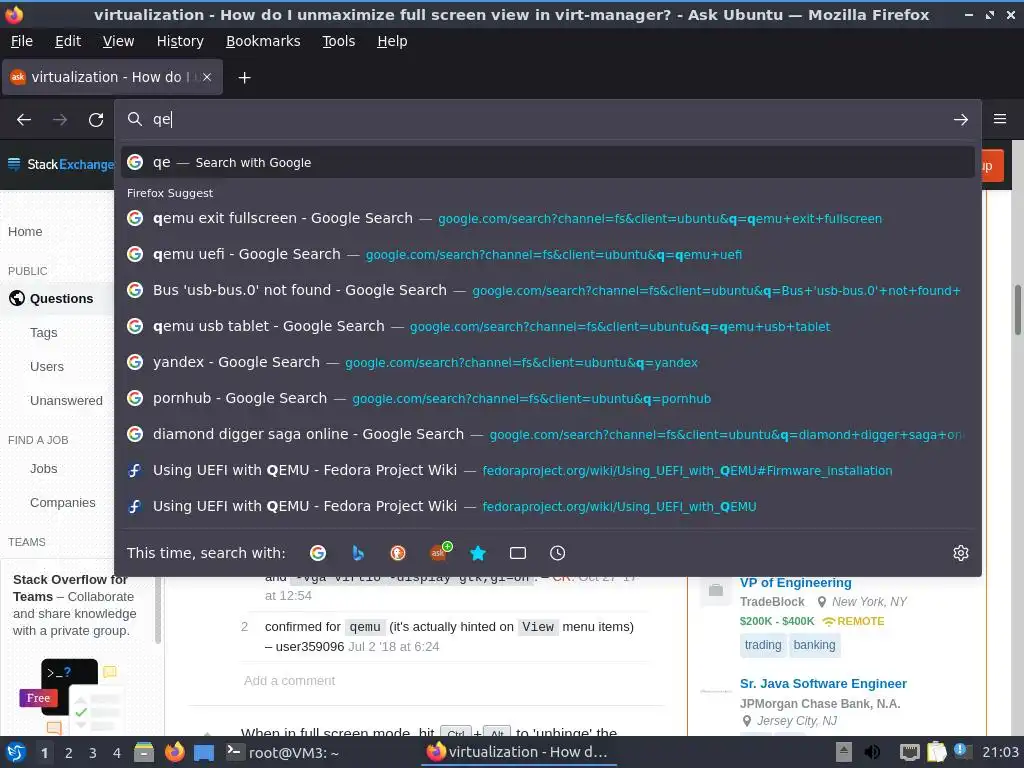Open the Bookmarks menu

click(x=263, y=41)
